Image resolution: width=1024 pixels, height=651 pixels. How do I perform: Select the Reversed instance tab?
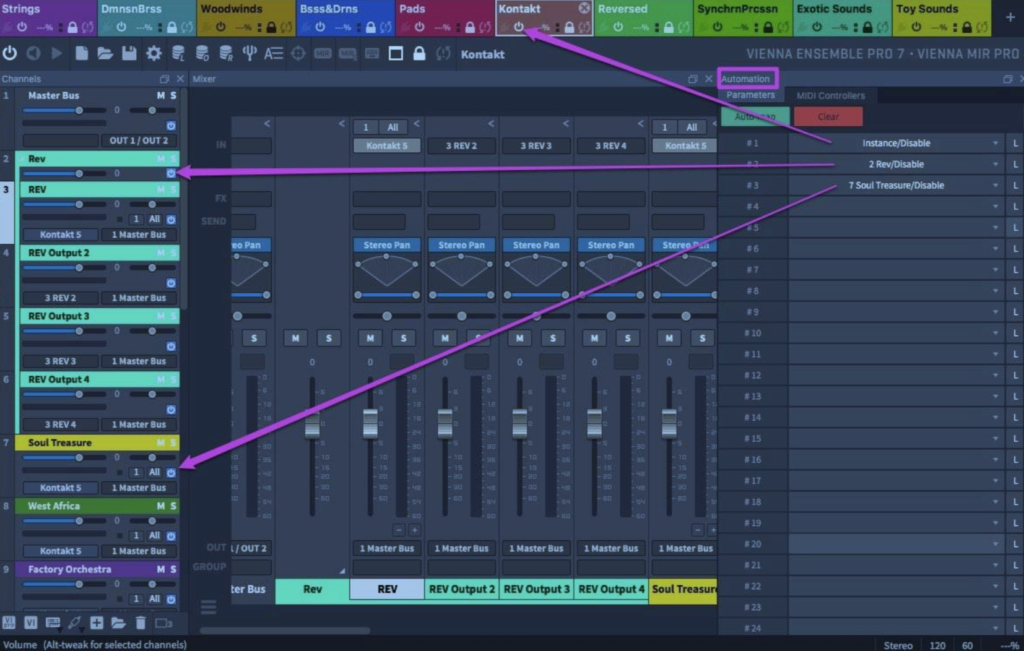click(x=643, y=18)
